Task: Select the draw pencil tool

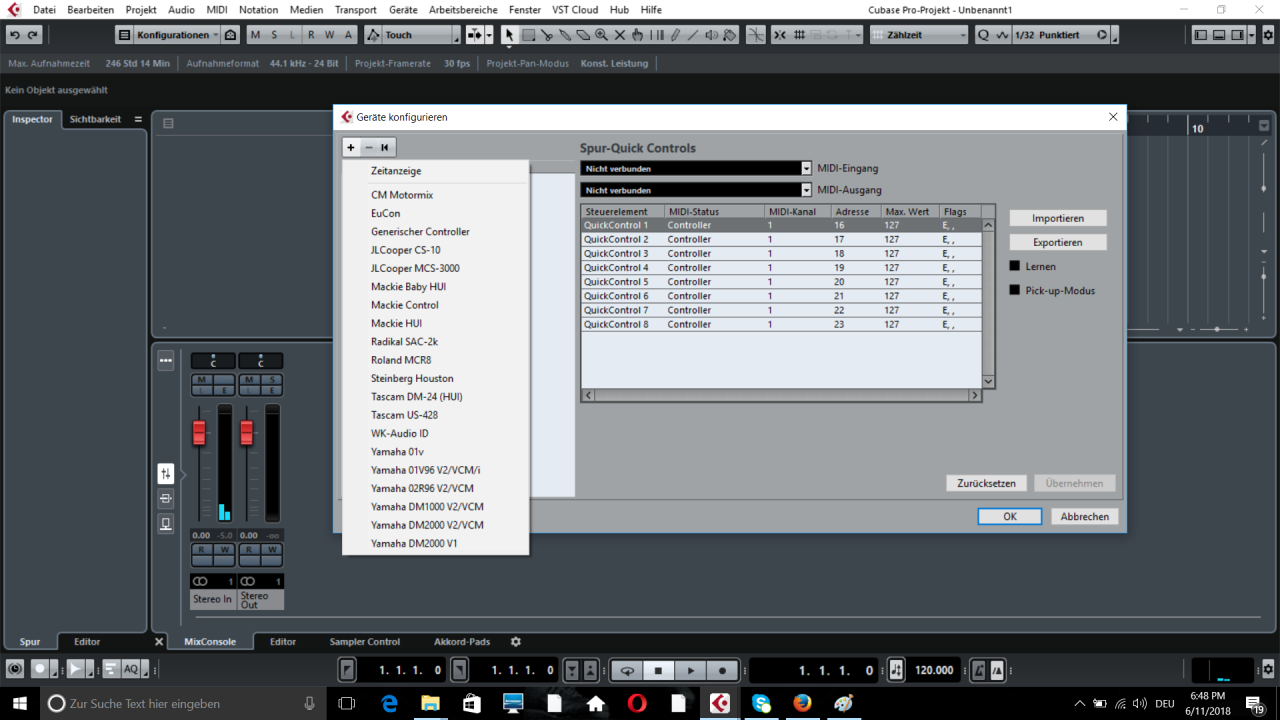Action: click(x=675, y=35)
